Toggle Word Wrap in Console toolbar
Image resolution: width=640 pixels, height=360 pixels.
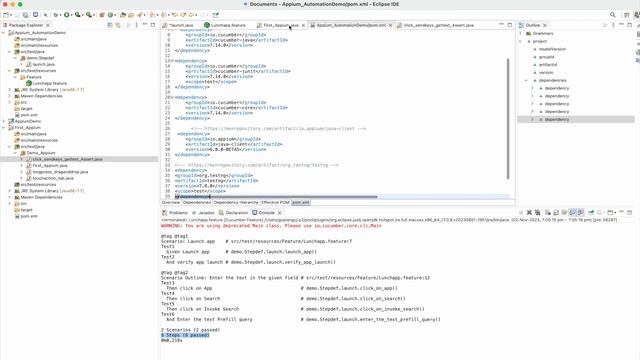pyautogui.click(x=564, y=212)
